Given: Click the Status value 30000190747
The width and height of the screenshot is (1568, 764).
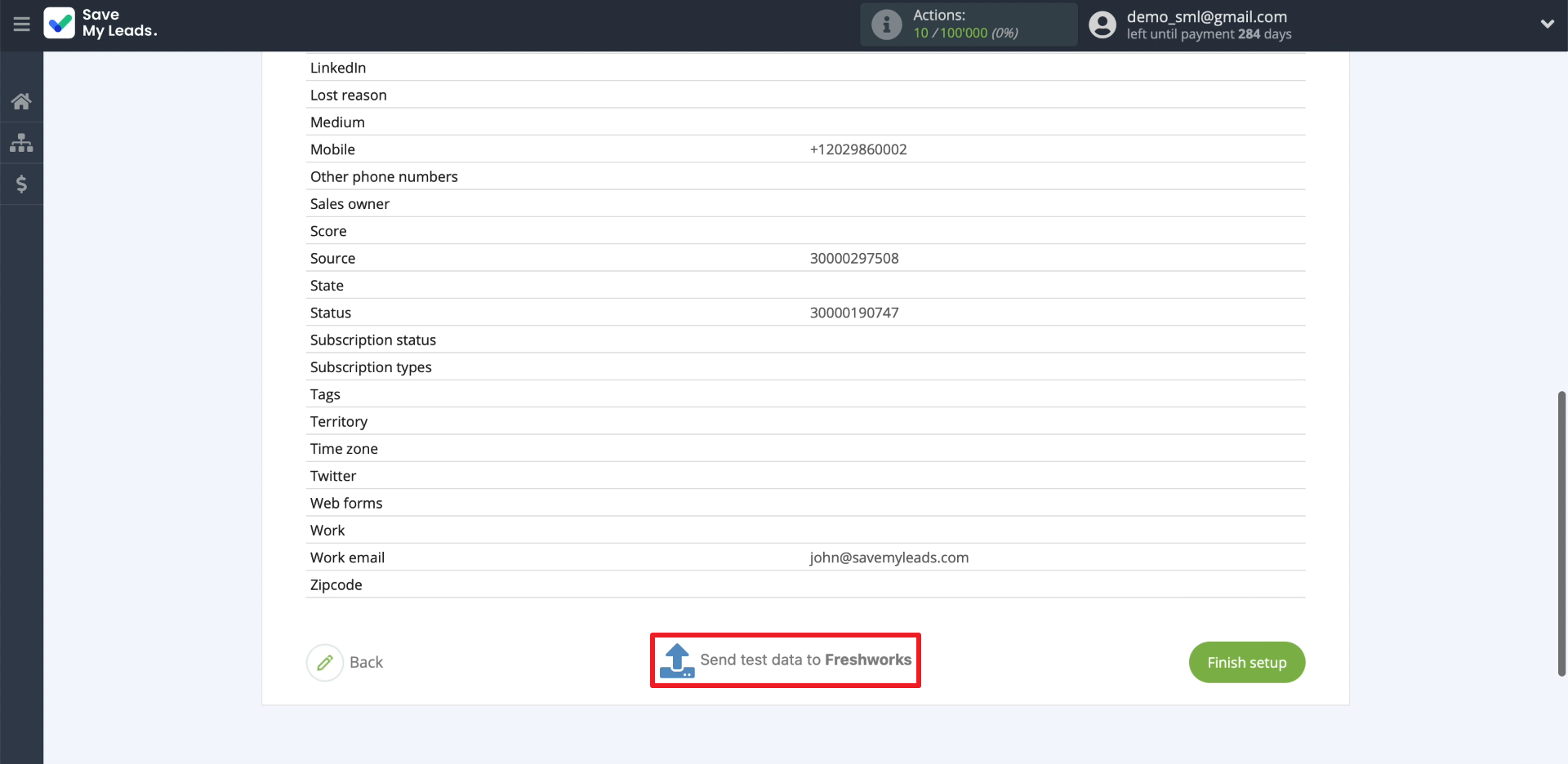Looking at the screenshot, I should (x=853, y=313).
